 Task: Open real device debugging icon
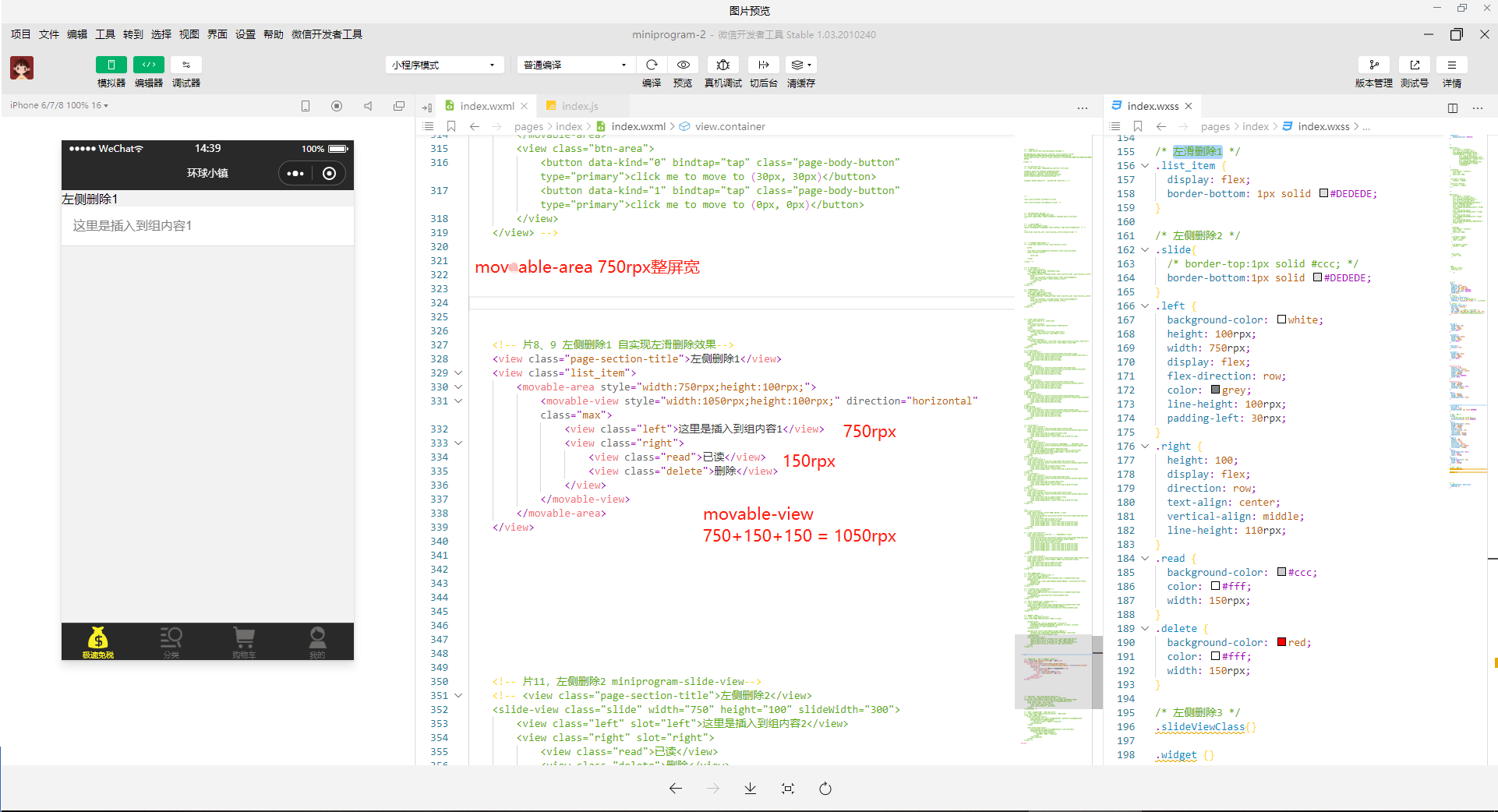723,65
